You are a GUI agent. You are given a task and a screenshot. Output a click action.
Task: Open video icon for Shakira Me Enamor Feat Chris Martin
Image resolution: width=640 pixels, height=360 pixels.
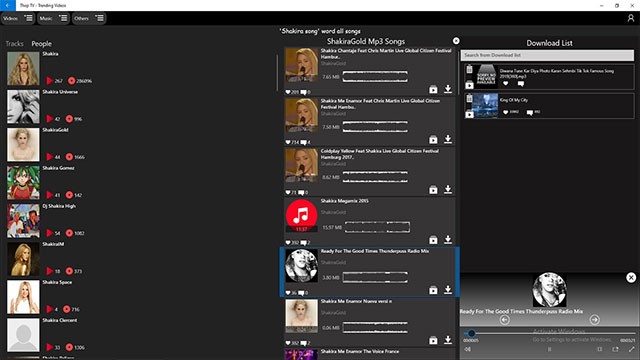pos(433,140)
